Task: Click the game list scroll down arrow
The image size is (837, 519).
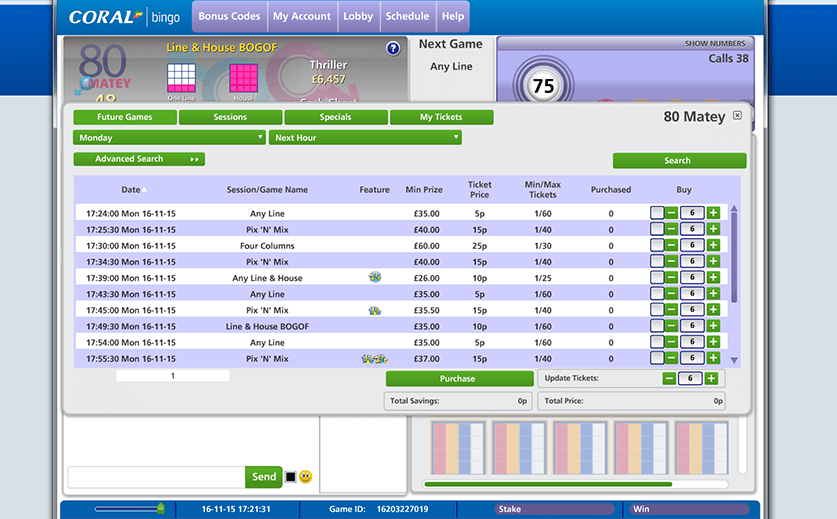Action: [734, 360]
